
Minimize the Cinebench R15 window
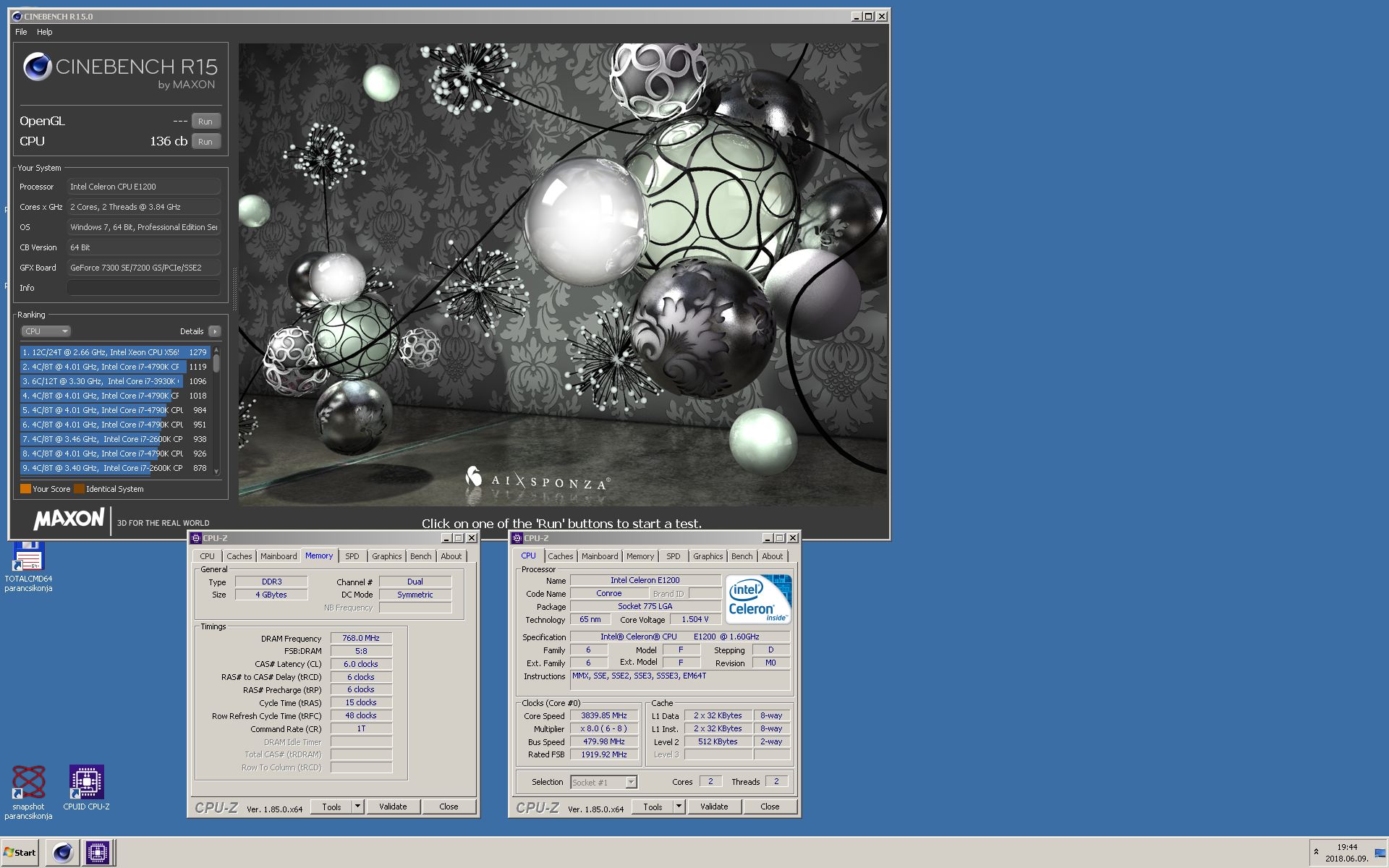coord(857,16)
